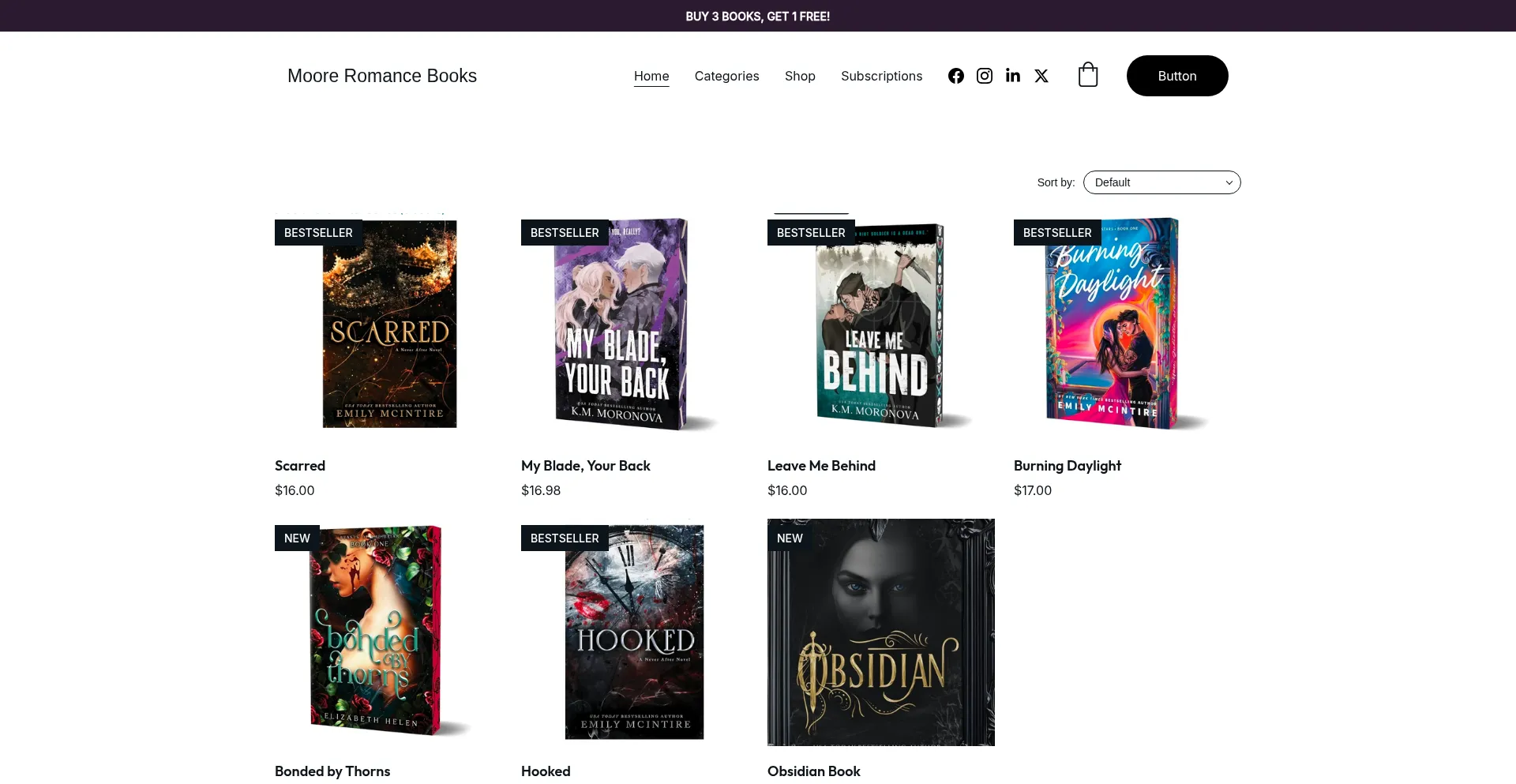Click the Leave Me Behind $16.00 price
This screenshot has height=784, width=1516.
[x=787, y=490]
